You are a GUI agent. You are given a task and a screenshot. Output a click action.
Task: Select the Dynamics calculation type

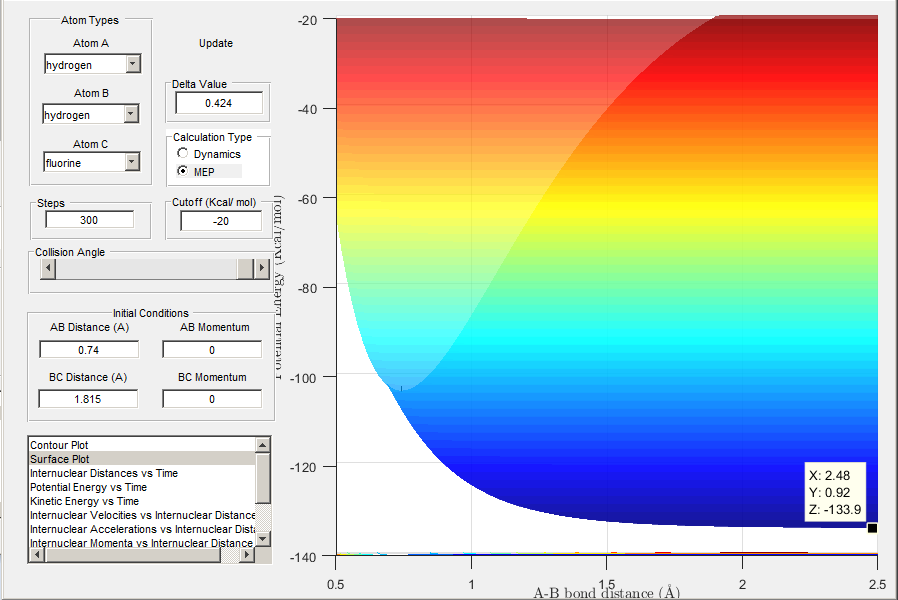[182, 154]
